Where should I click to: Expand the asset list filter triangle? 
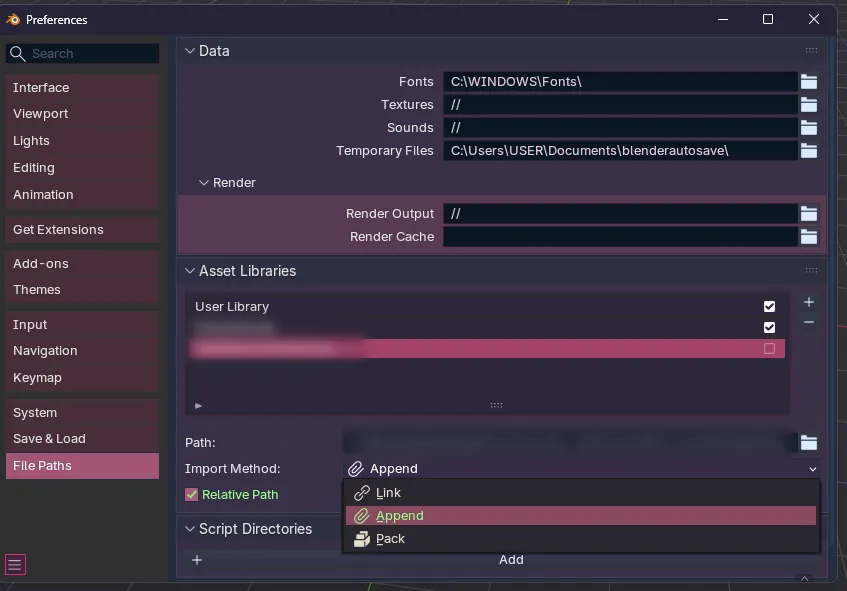198,406
